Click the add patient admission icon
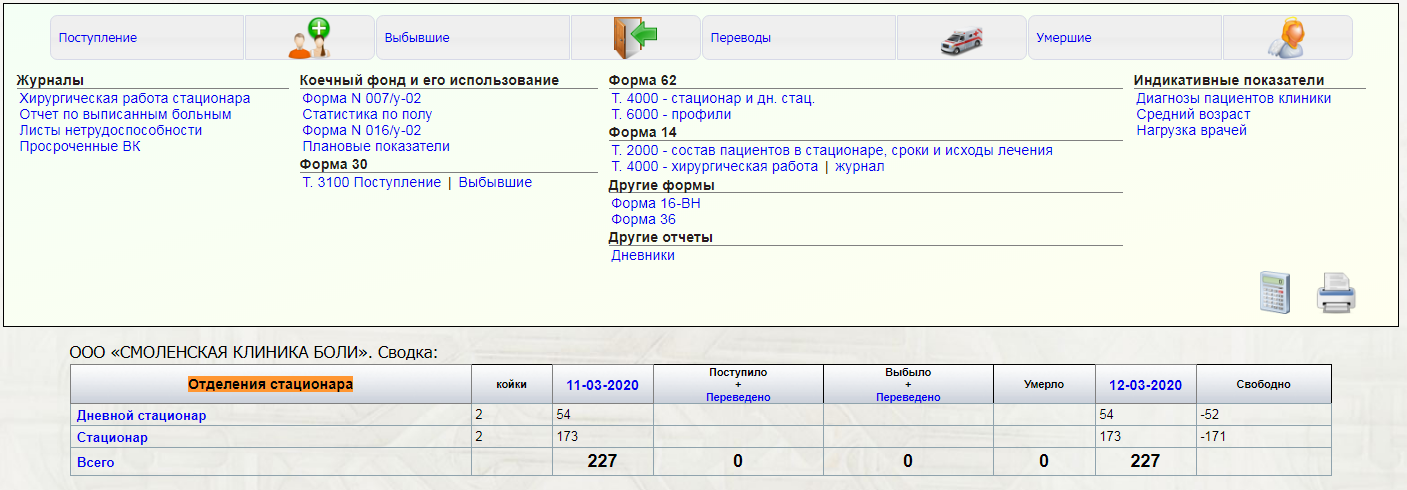The image size is (1407, 490). point(309,38)
